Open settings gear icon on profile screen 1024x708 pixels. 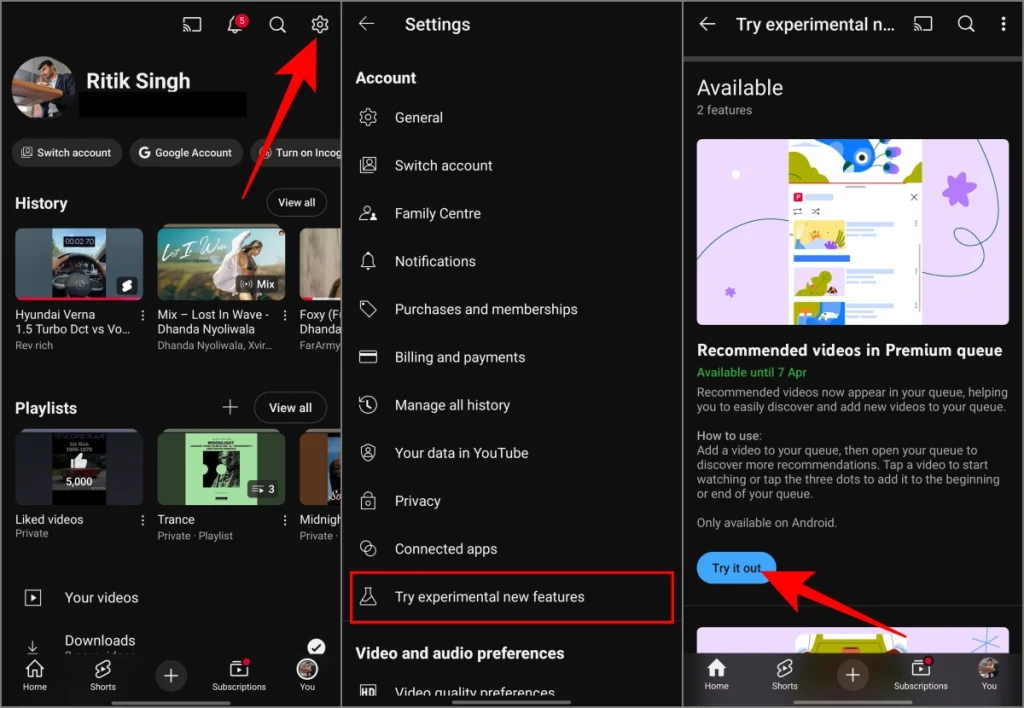point(319,25)
